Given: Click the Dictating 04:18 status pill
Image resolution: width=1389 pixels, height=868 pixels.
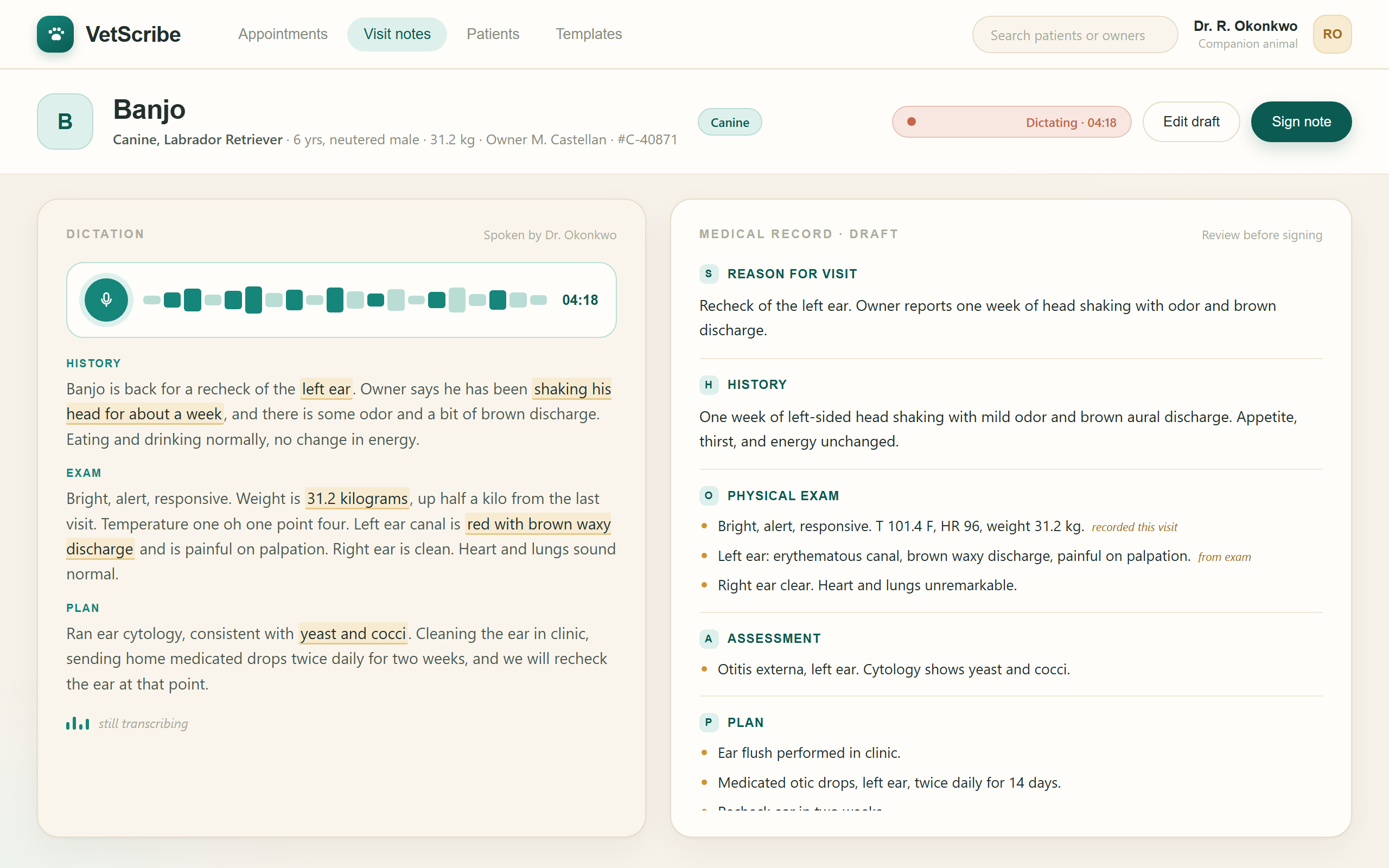Looking at the screenshot, I should [1011, 122].
